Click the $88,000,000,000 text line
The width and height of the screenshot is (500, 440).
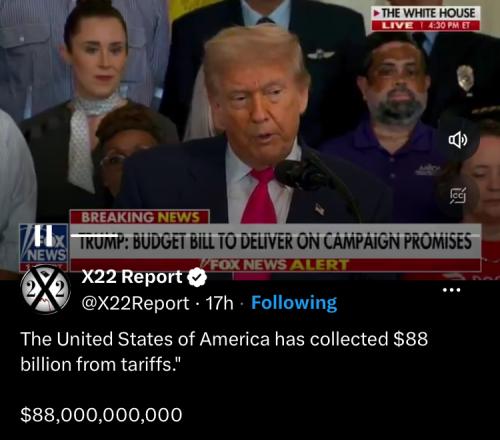tap(101, 415)
